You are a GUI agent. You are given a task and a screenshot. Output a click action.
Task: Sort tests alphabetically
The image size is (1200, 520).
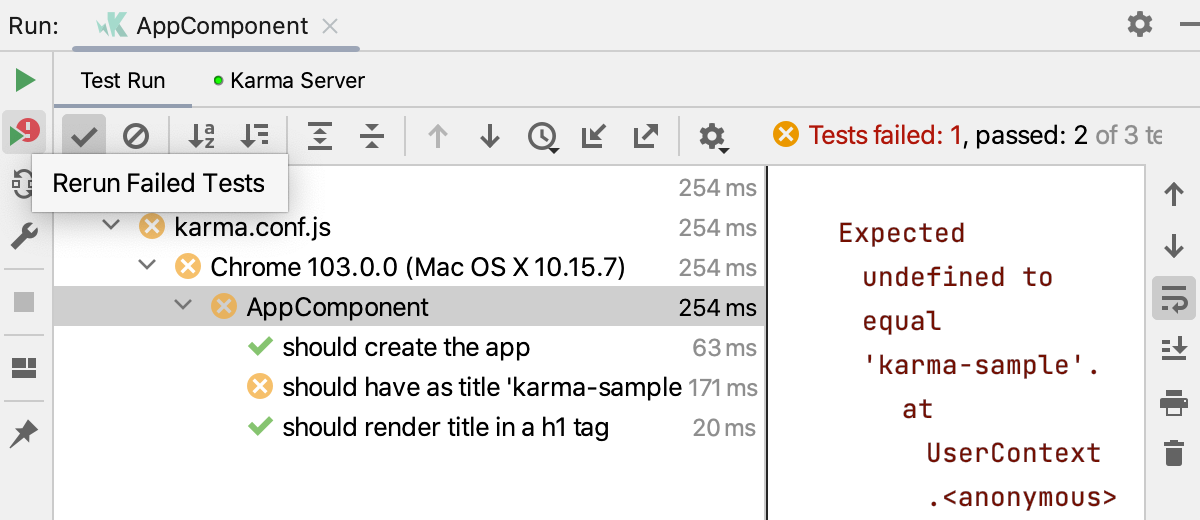click(x=202, y=136)
